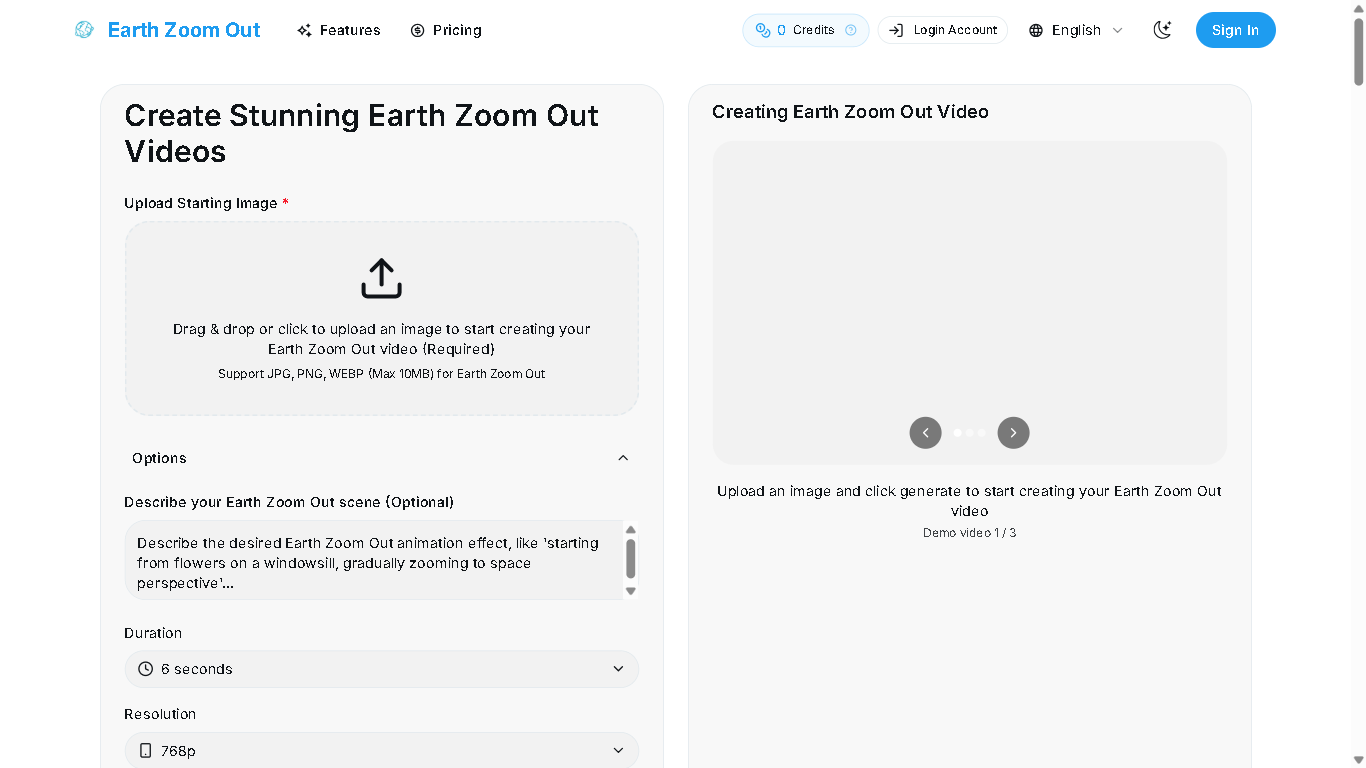
Task: Open the Duration dropdown showing 6 seconds
Action: click(x=381, y=669)
